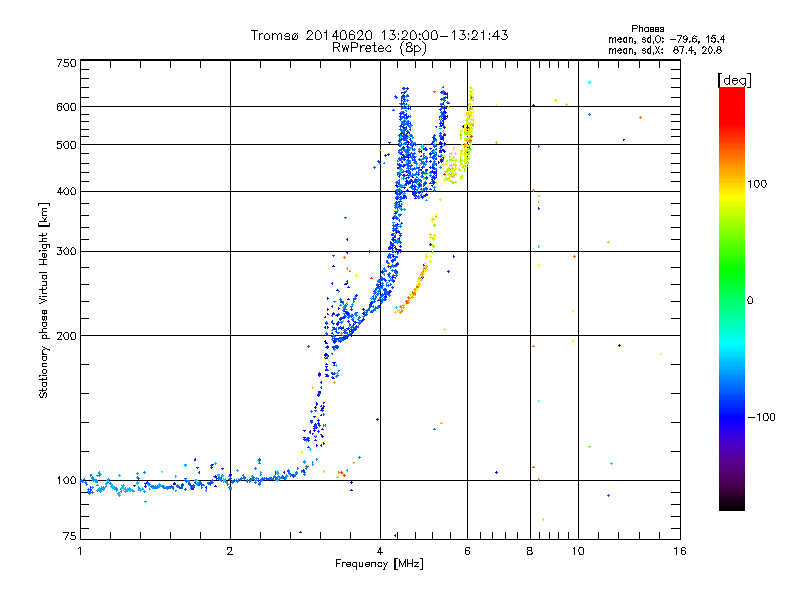Viewport: 800px width, 600px height.
Task: Click the colorbar label '0'
Action: (749, 300)
